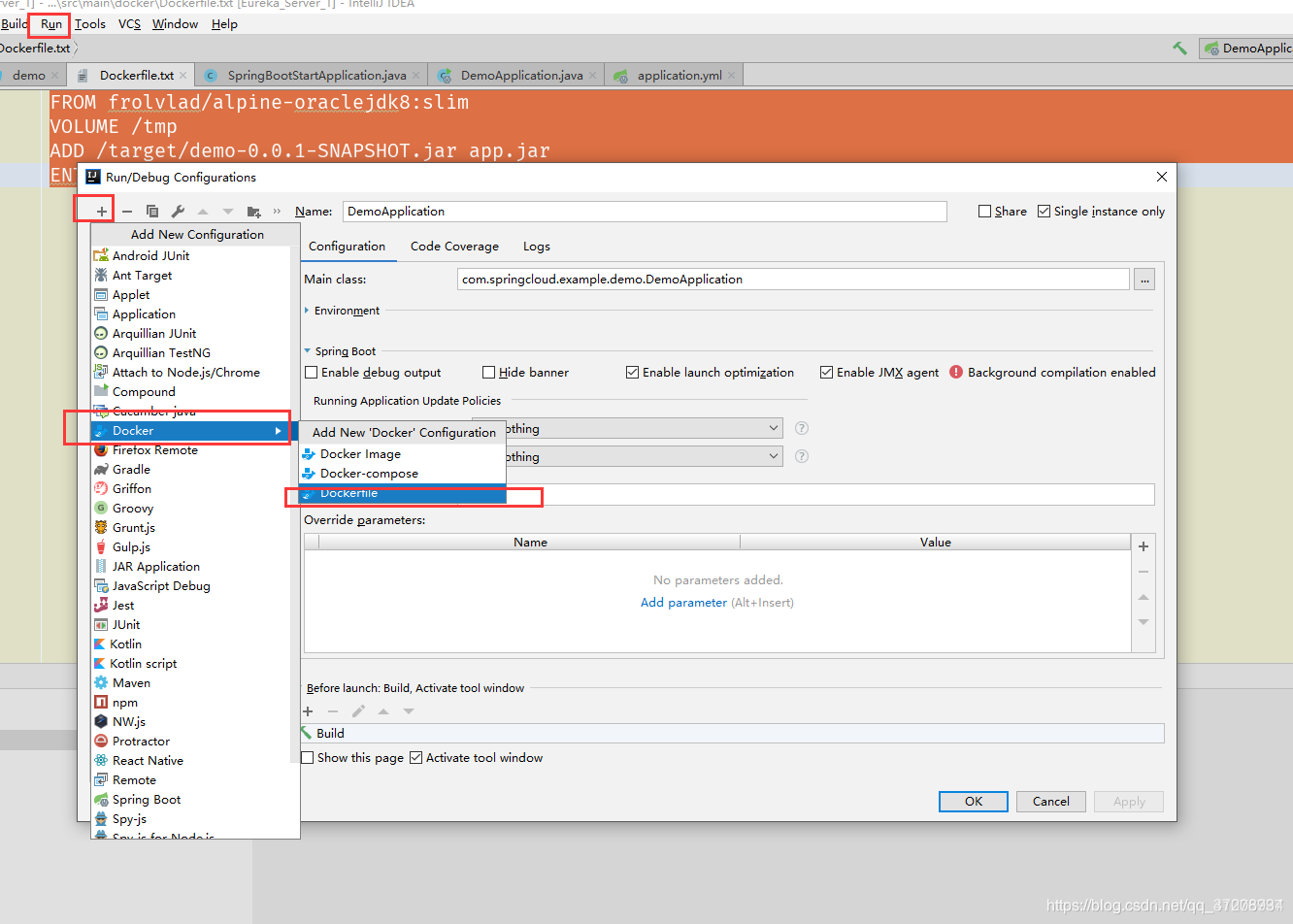Image resolution: width=1293 pixels, height=924 pixels.
Task: Click the Main class text field
Action: (x=793, y=280)
